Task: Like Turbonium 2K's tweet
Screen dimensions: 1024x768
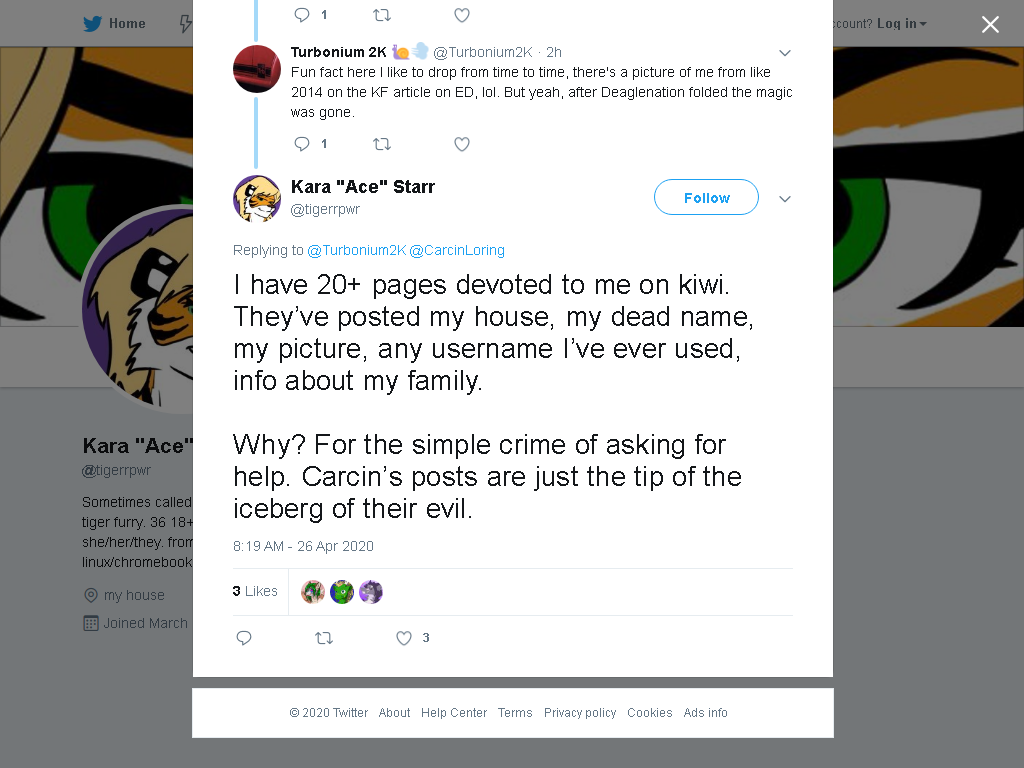Action: click(462, 144)
